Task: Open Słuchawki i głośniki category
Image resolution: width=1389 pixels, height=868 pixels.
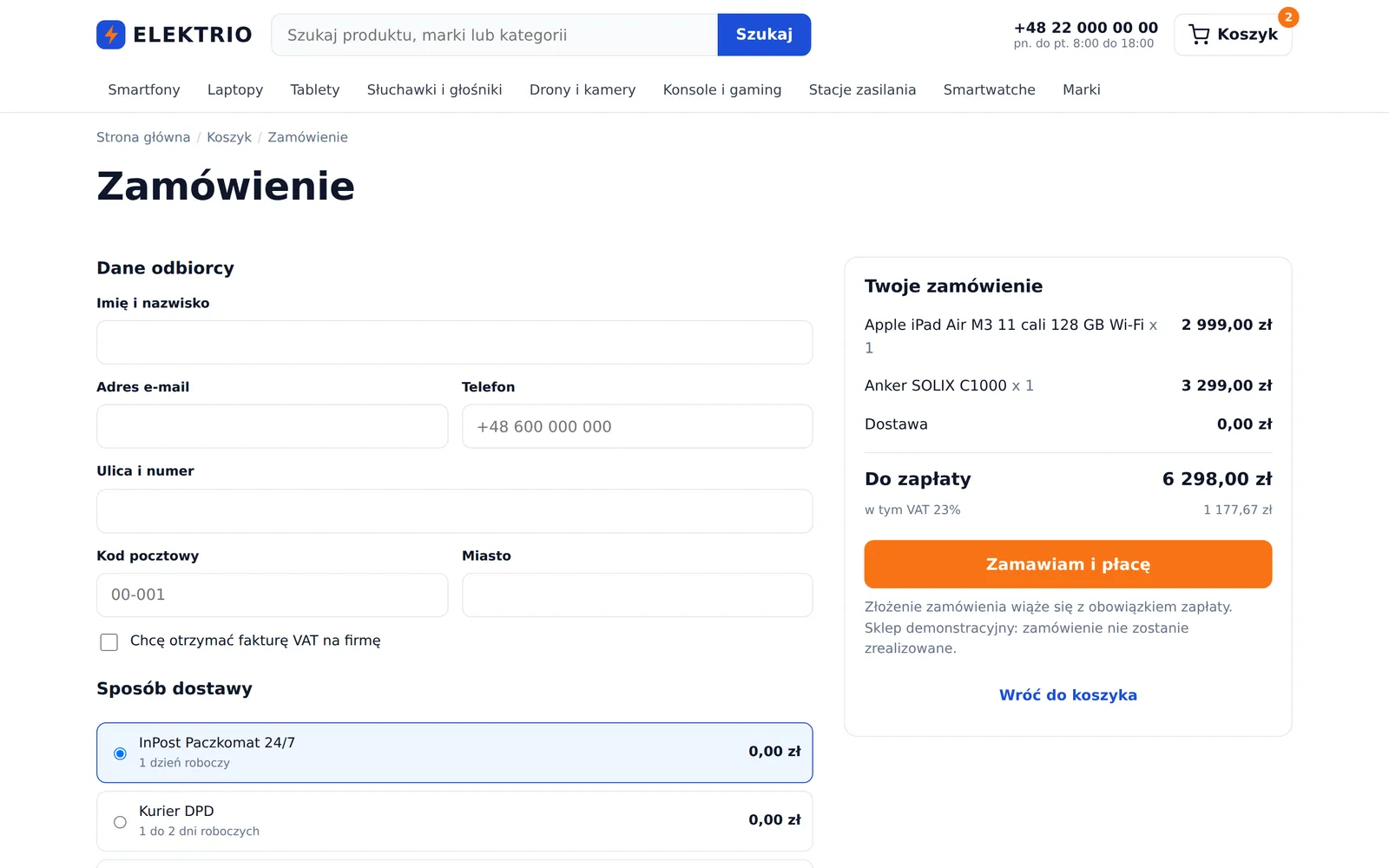Action: pos(435,89)
